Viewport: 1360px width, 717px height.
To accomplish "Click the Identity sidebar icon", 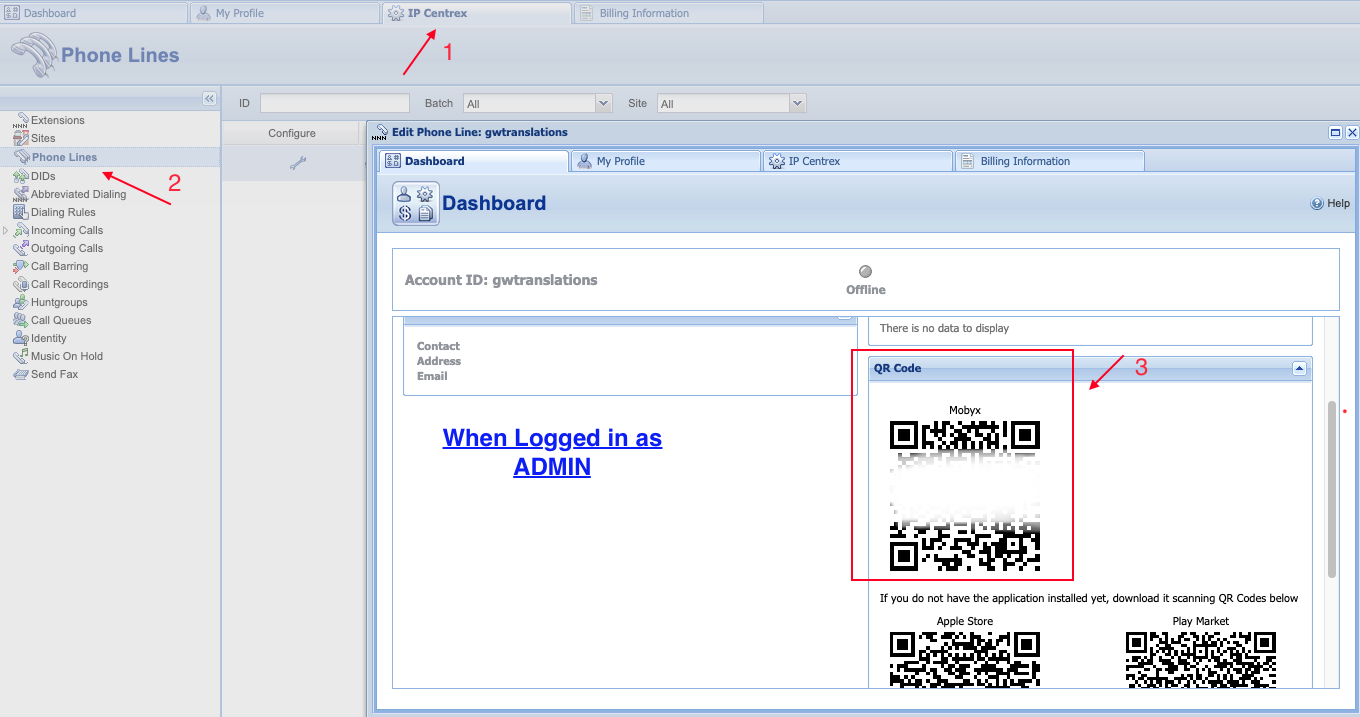I will [x=21, y=338].
